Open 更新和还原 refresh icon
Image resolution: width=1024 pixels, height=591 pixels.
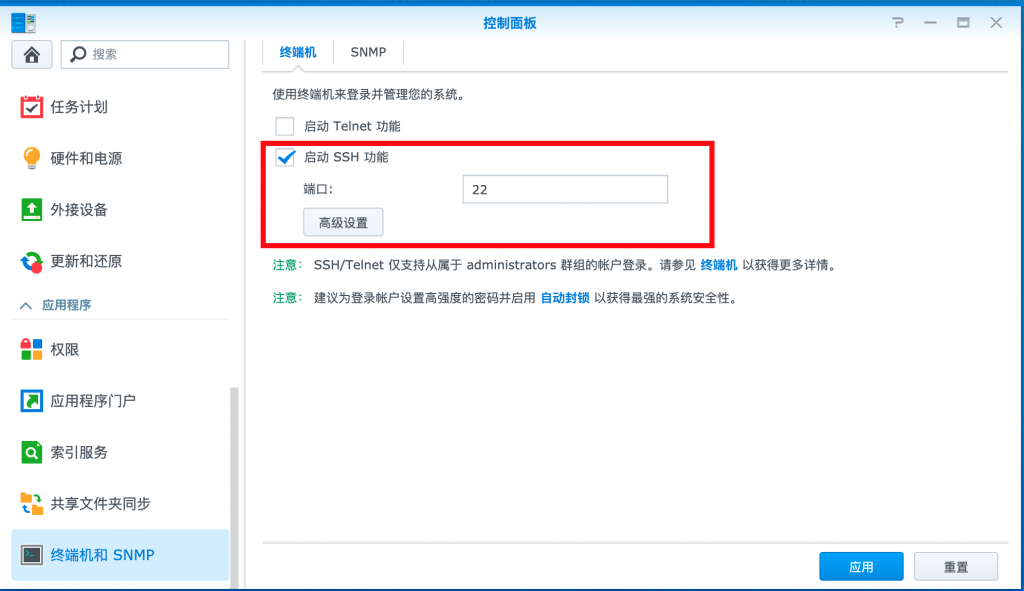pos(32,262)
